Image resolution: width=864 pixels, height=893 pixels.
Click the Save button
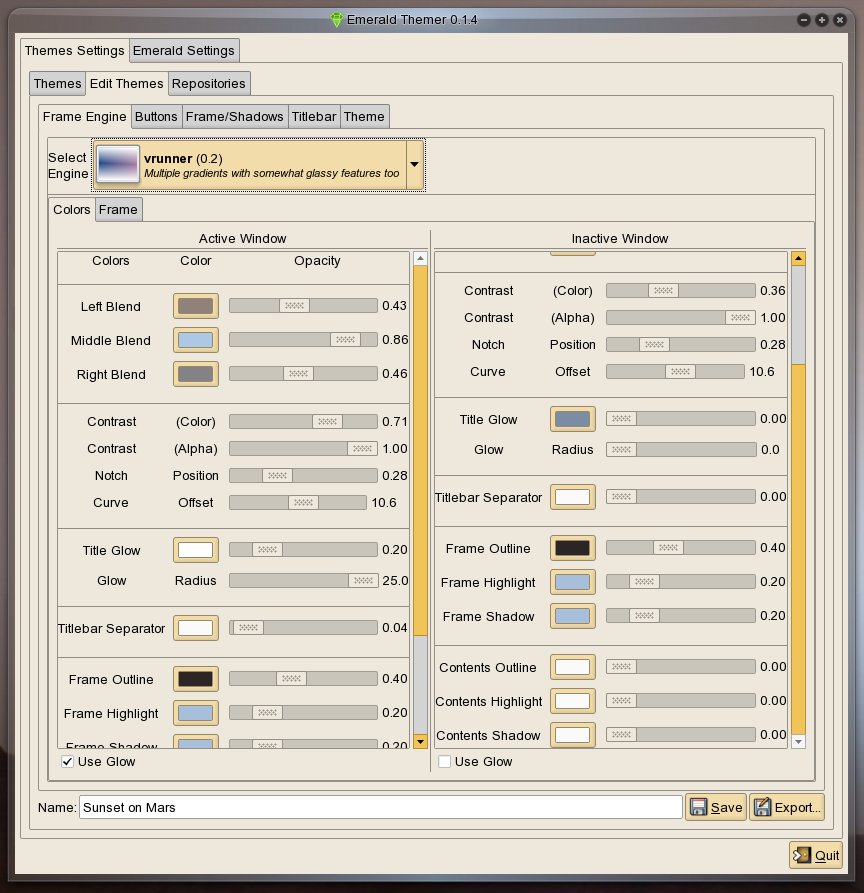coord(716,807)
